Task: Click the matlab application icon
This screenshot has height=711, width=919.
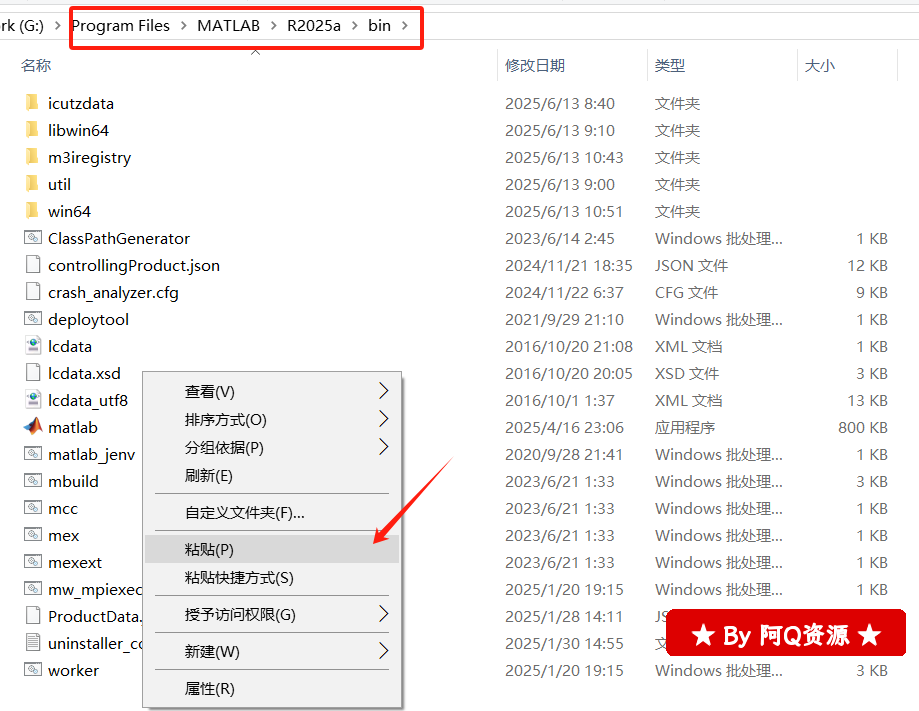Action: (33, 426)
